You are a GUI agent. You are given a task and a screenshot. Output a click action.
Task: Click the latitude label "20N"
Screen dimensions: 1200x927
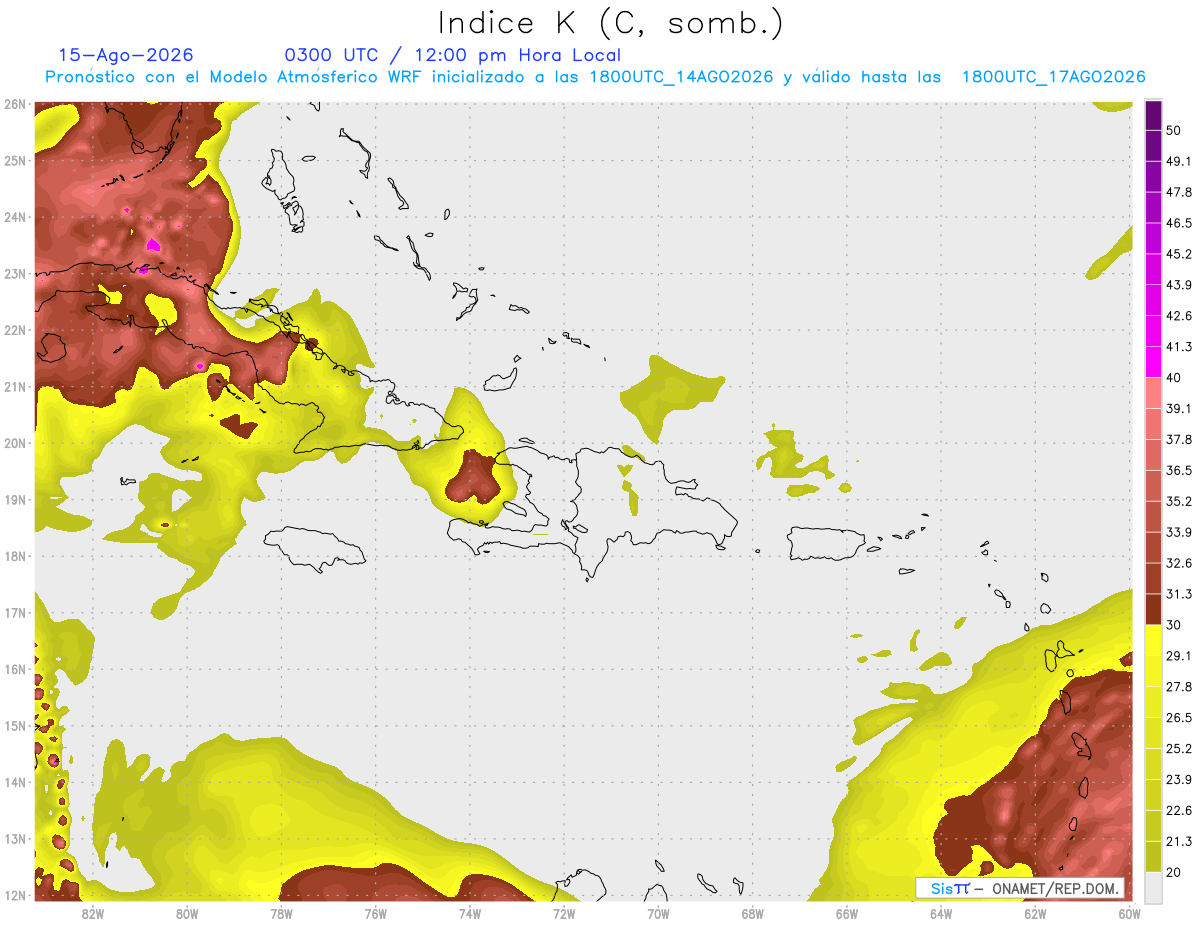tap(15, 443)
